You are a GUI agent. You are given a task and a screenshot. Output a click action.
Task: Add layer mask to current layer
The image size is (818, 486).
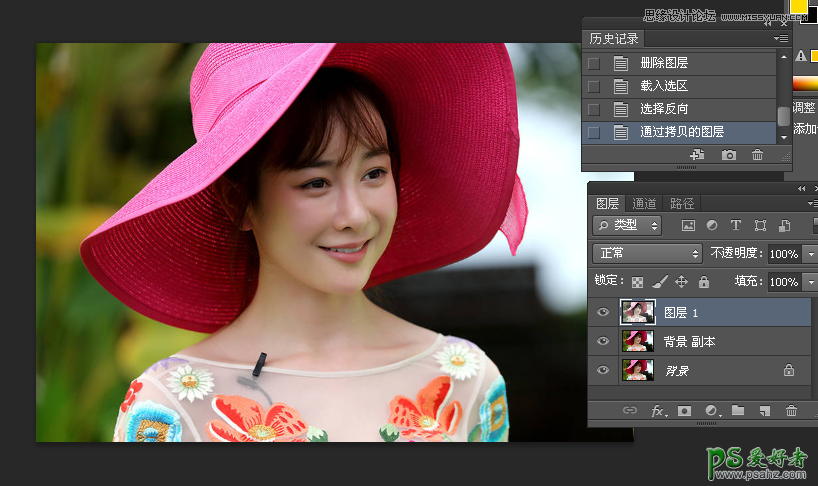click(x=685, y=411)
